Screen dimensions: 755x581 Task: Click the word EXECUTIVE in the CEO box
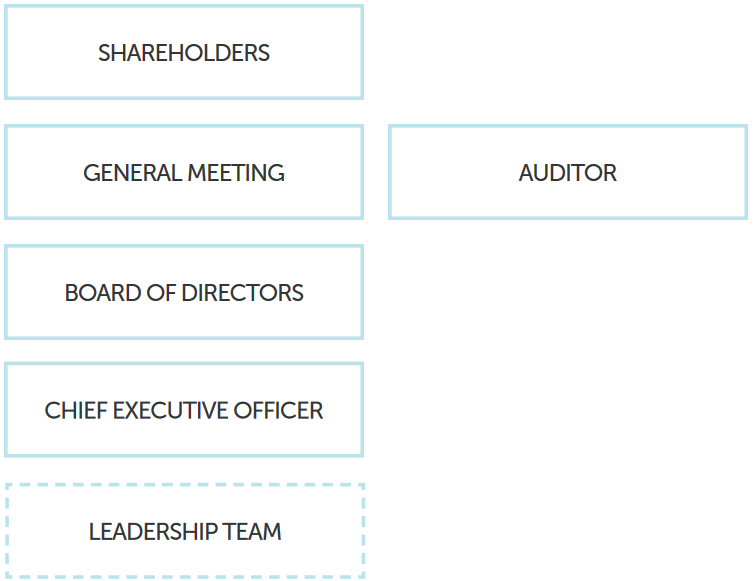[171, 411]
